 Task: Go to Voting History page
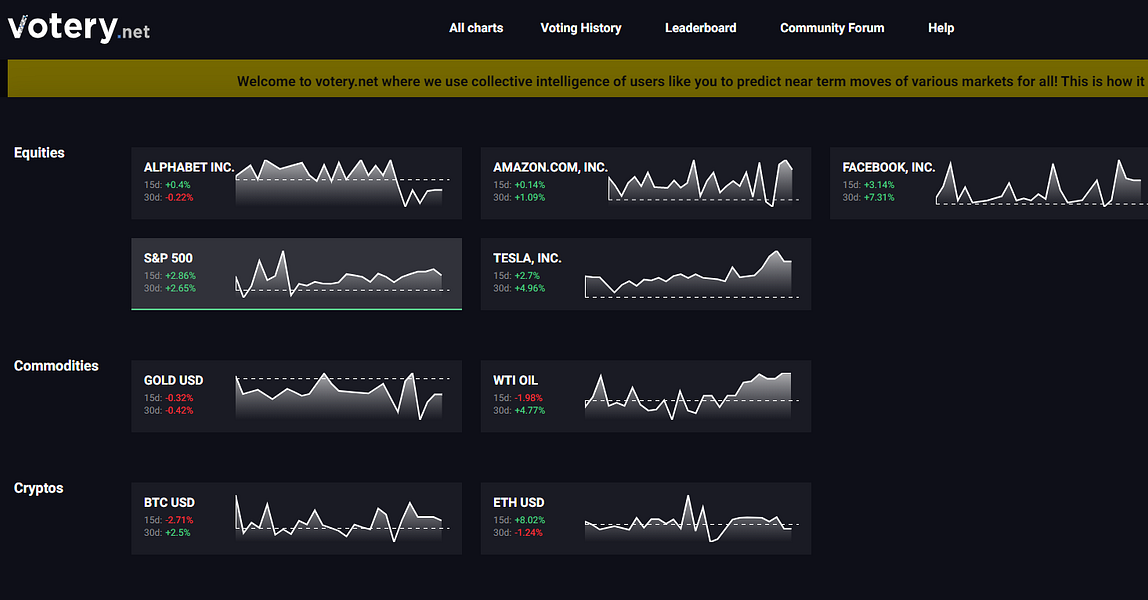pos(581,28)
